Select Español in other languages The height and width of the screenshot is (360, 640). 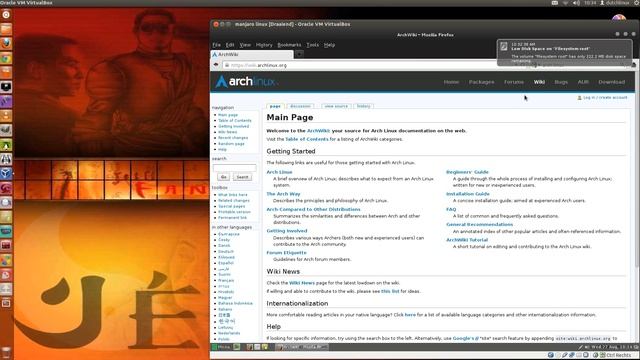(x=226, y=263)
